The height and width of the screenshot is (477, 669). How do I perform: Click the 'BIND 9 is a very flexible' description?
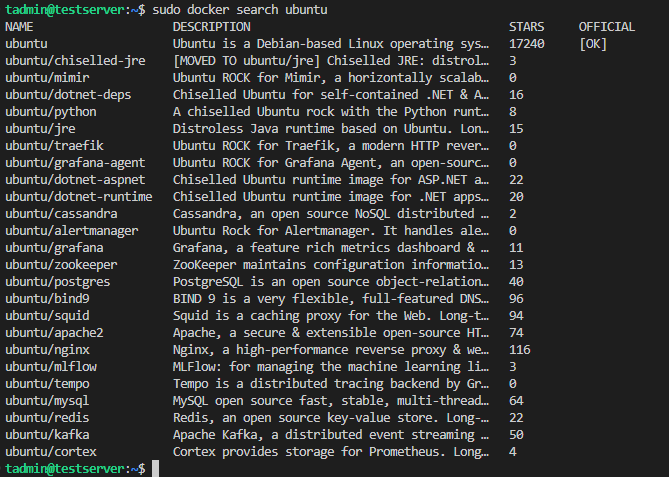click(x=331, y=299)
